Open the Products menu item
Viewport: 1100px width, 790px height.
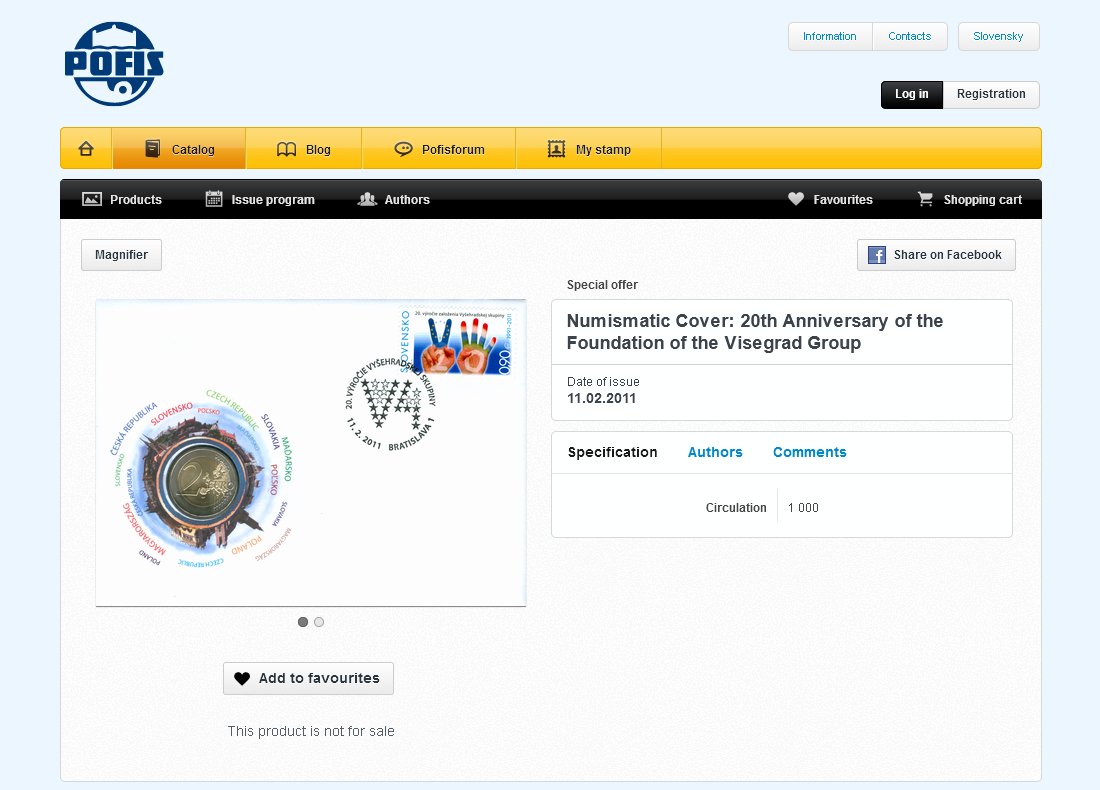(x=122, y=199)
